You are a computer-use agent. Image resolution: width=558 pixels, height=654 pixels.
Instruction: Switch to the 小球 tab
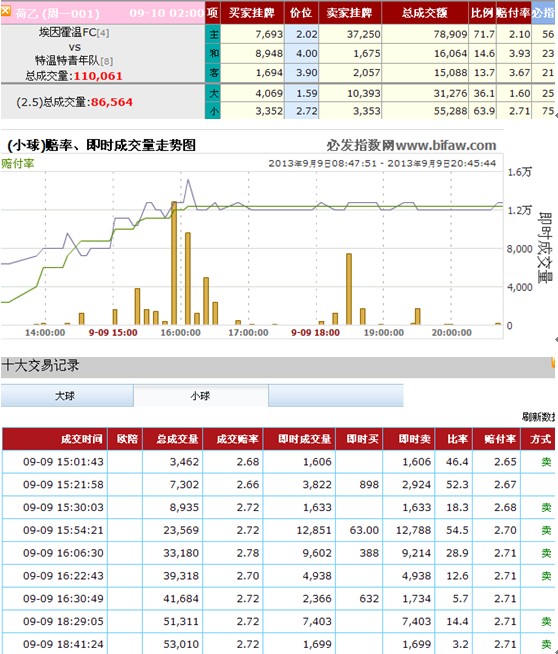(201, 395)
